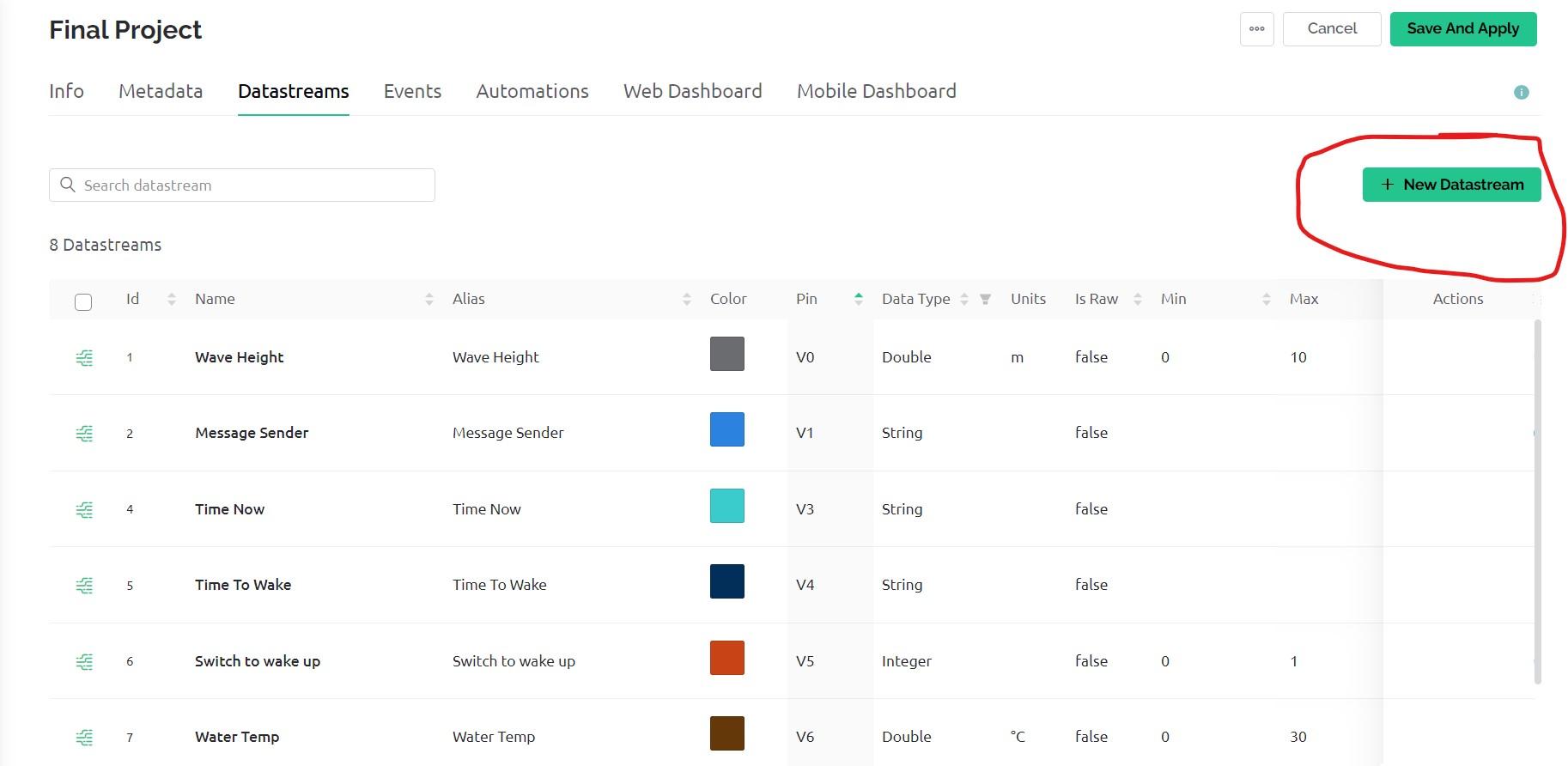This screenshot has width=1568, height=766.
Task: Click the datastream icon beside Switch to wake up
Action: point(84,661)
